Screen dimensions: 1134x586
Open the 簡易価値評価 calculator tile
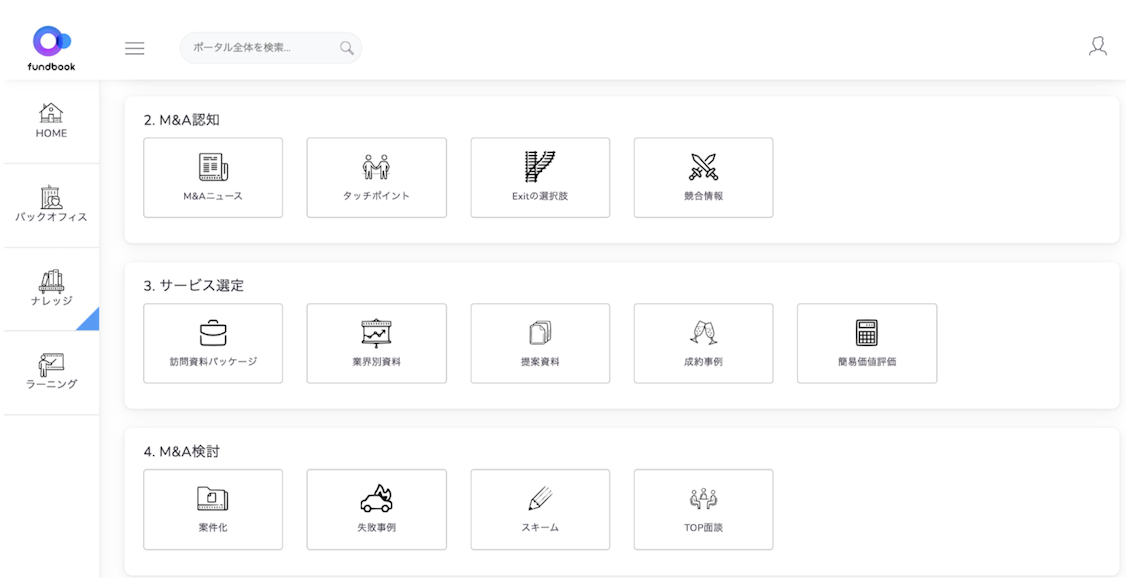(x=867, y=344)
